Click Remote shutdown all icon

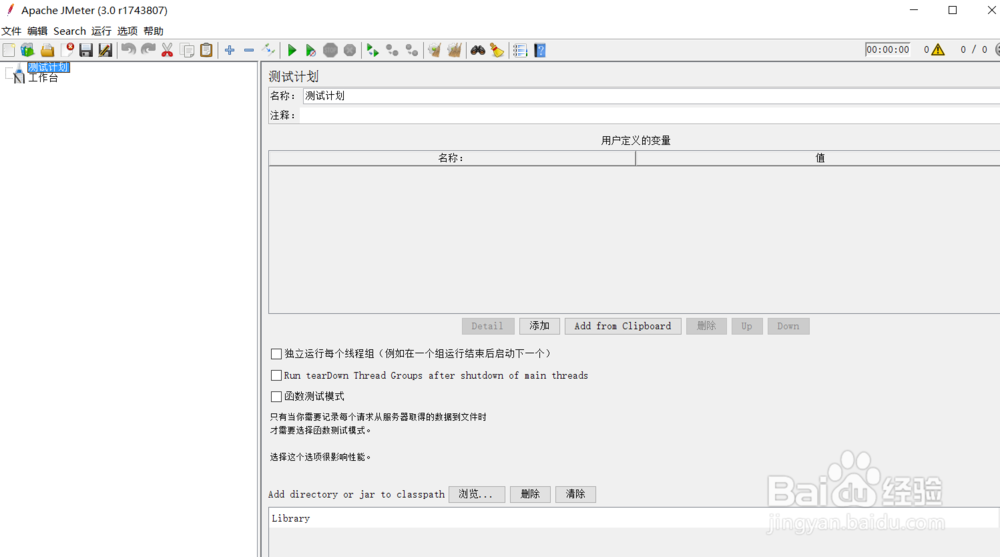tap(412, 50)
